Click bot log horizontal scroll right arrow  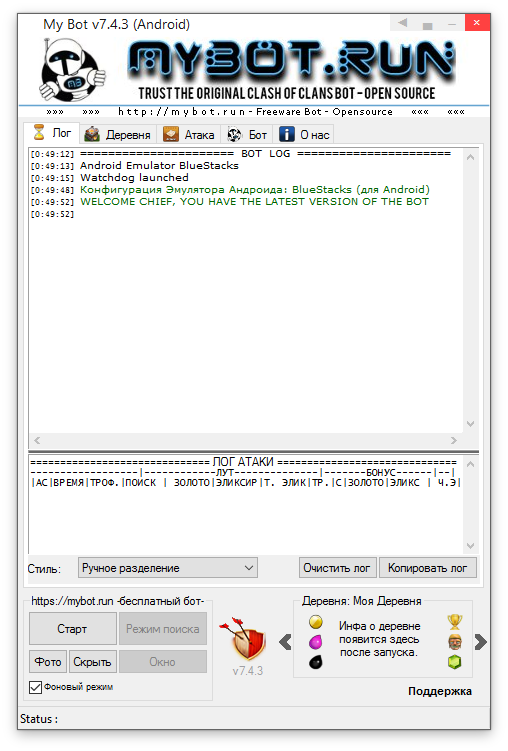coord(454,440)
